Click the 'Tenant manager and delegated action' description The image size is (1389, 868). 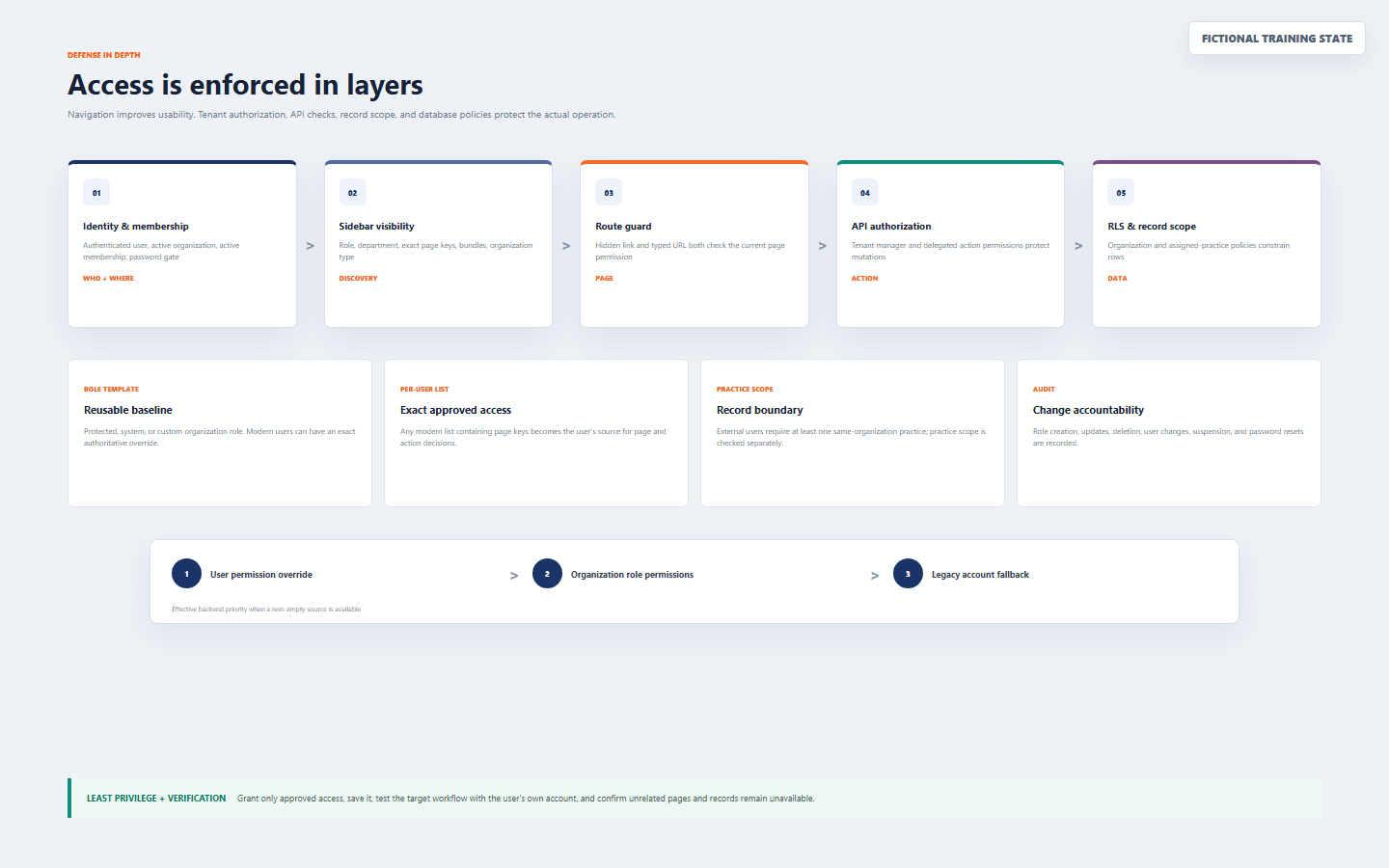click(951, 251)
